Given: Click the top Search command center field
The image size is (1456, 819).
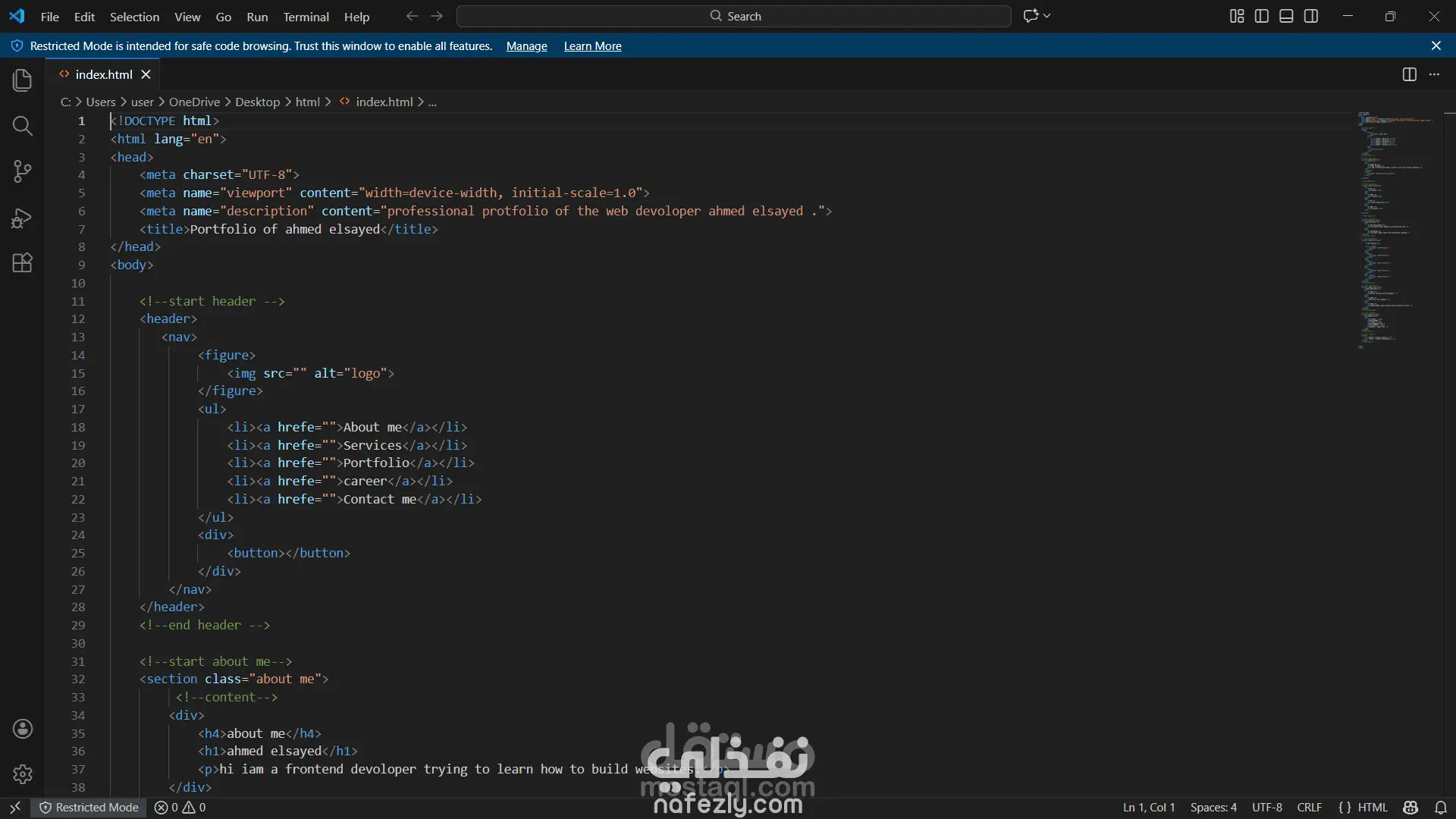Looking at the screenshot, I should click(733, 16).
